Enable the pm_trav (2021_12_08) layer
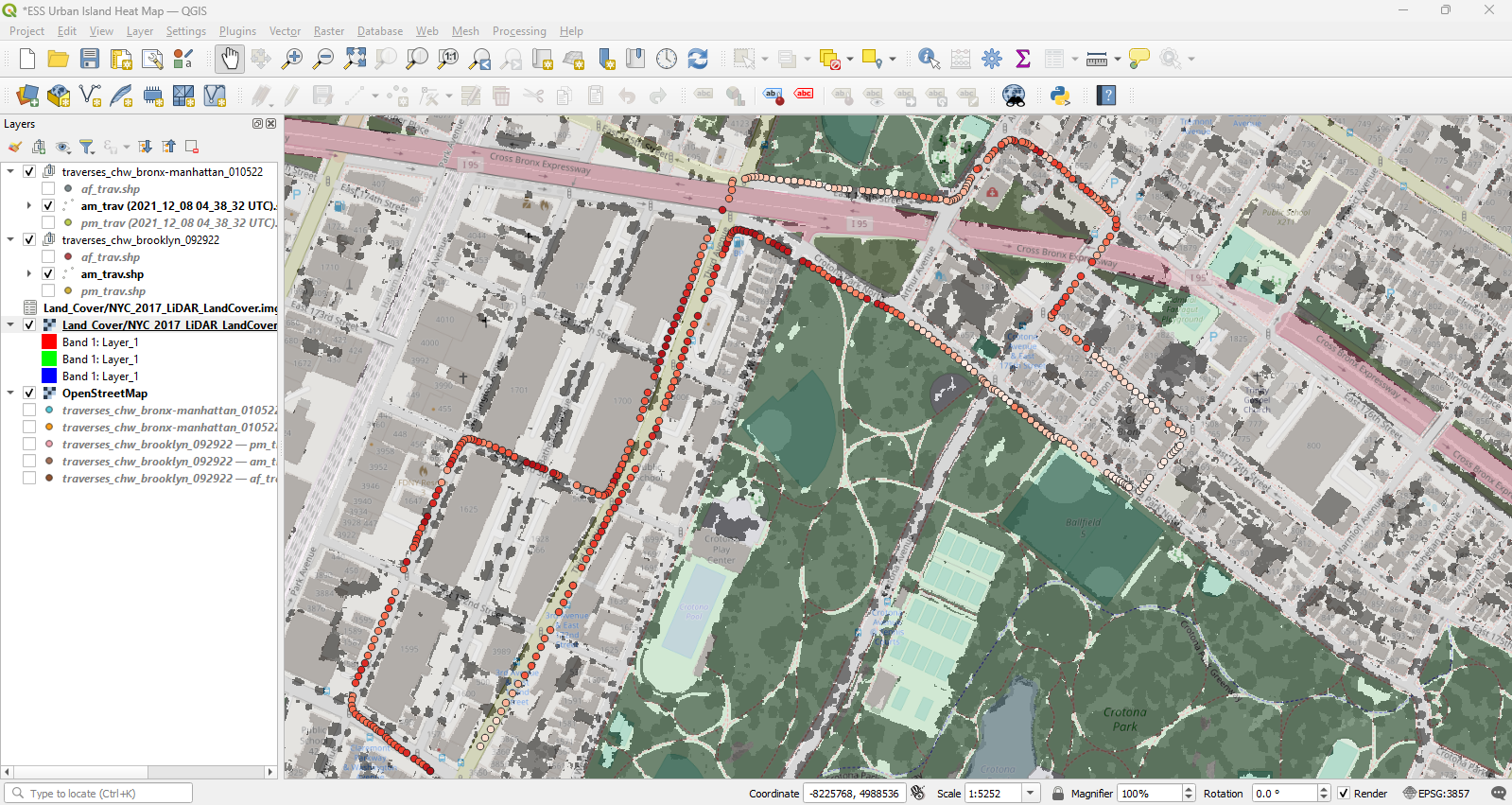 coord(48,223)
